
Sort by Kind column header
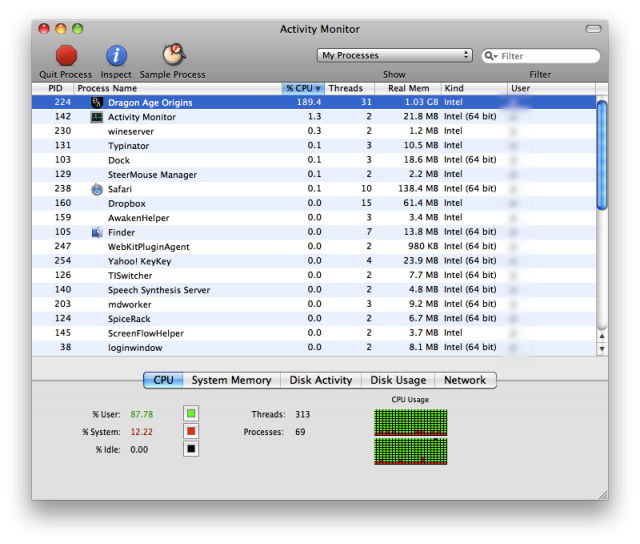coord(474,88)
